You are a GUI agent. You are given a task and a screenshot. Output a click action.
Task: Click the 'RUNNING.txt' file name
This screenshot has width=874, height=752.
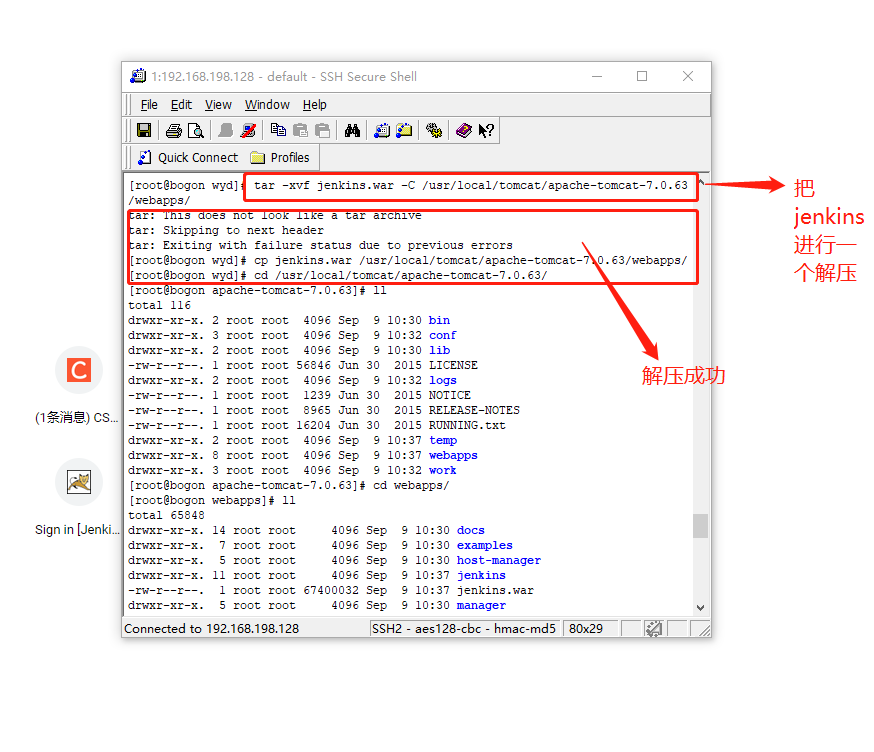pos(467,425)
